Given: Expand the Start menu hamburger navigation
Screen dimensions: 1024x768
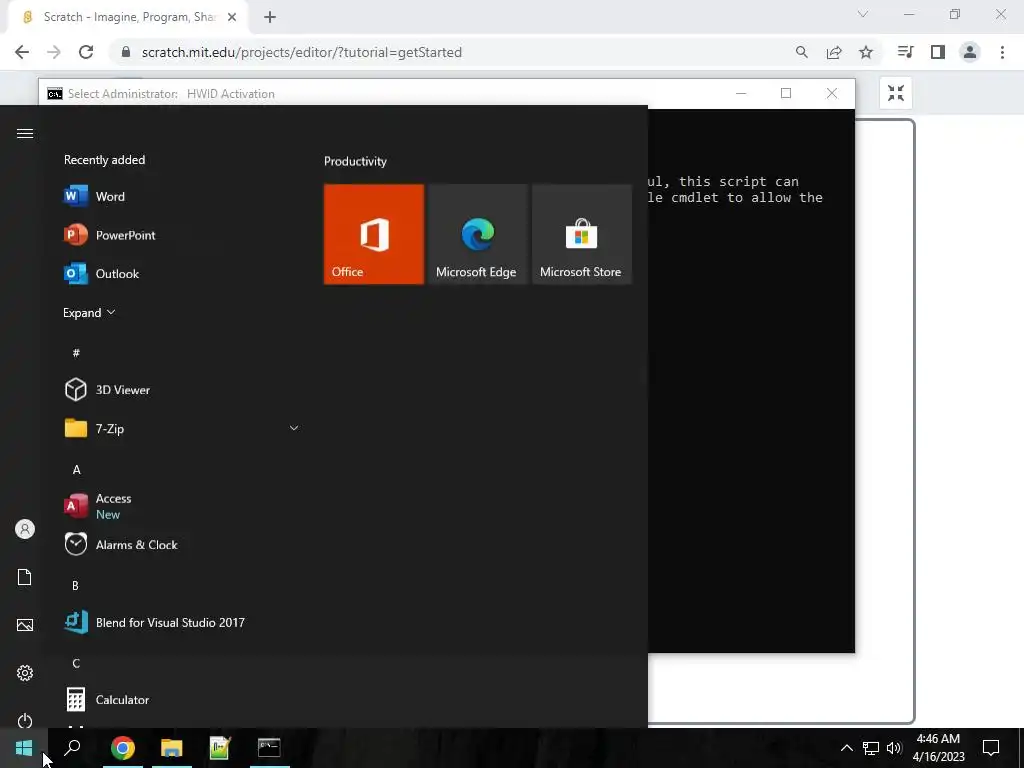Looking at the screenshot, I should (x=25, y=134).
